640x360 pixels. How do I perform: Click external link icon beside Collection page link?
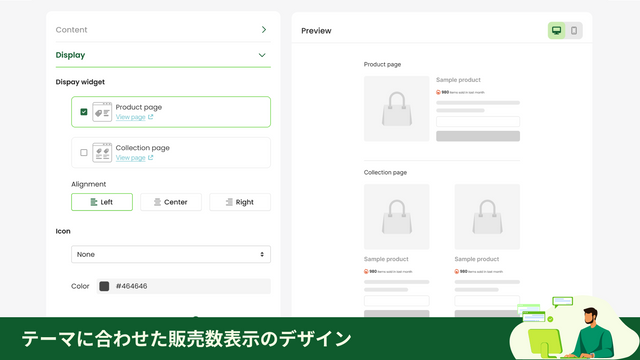(151, 158)
